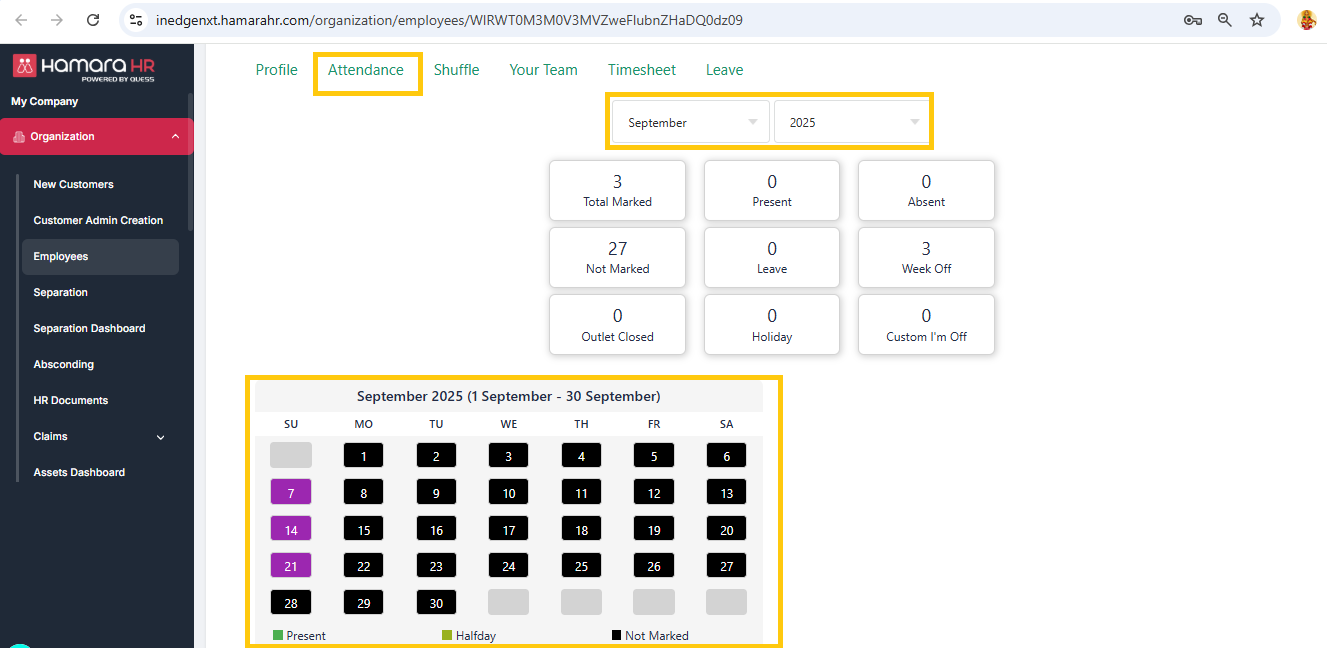Click the Present count card
Image resolution: width=1327 pixels, height=648 pixels.
(771, 190)
